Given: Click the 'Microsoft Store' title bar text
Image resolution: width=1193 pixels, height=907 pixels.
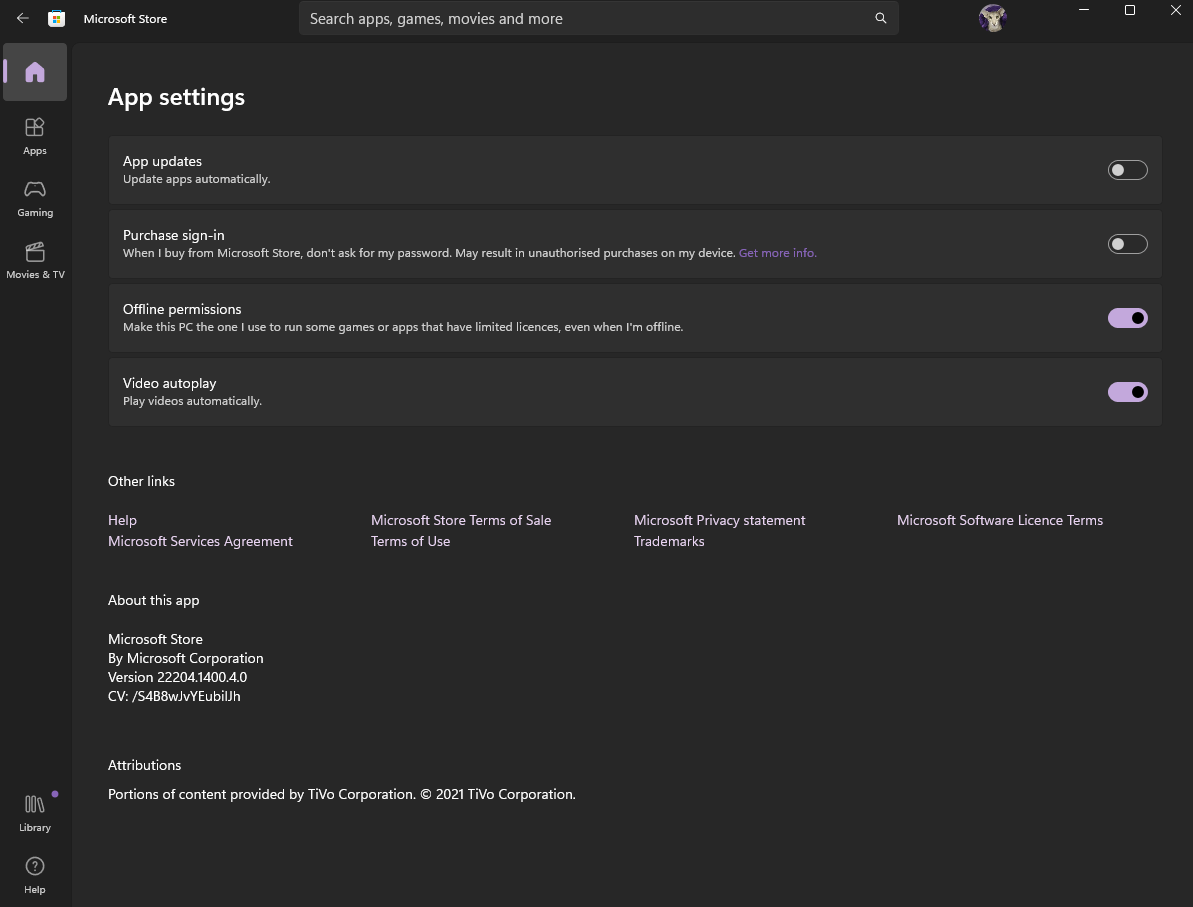Looking at the screenshot, I should tap(126, 19).
